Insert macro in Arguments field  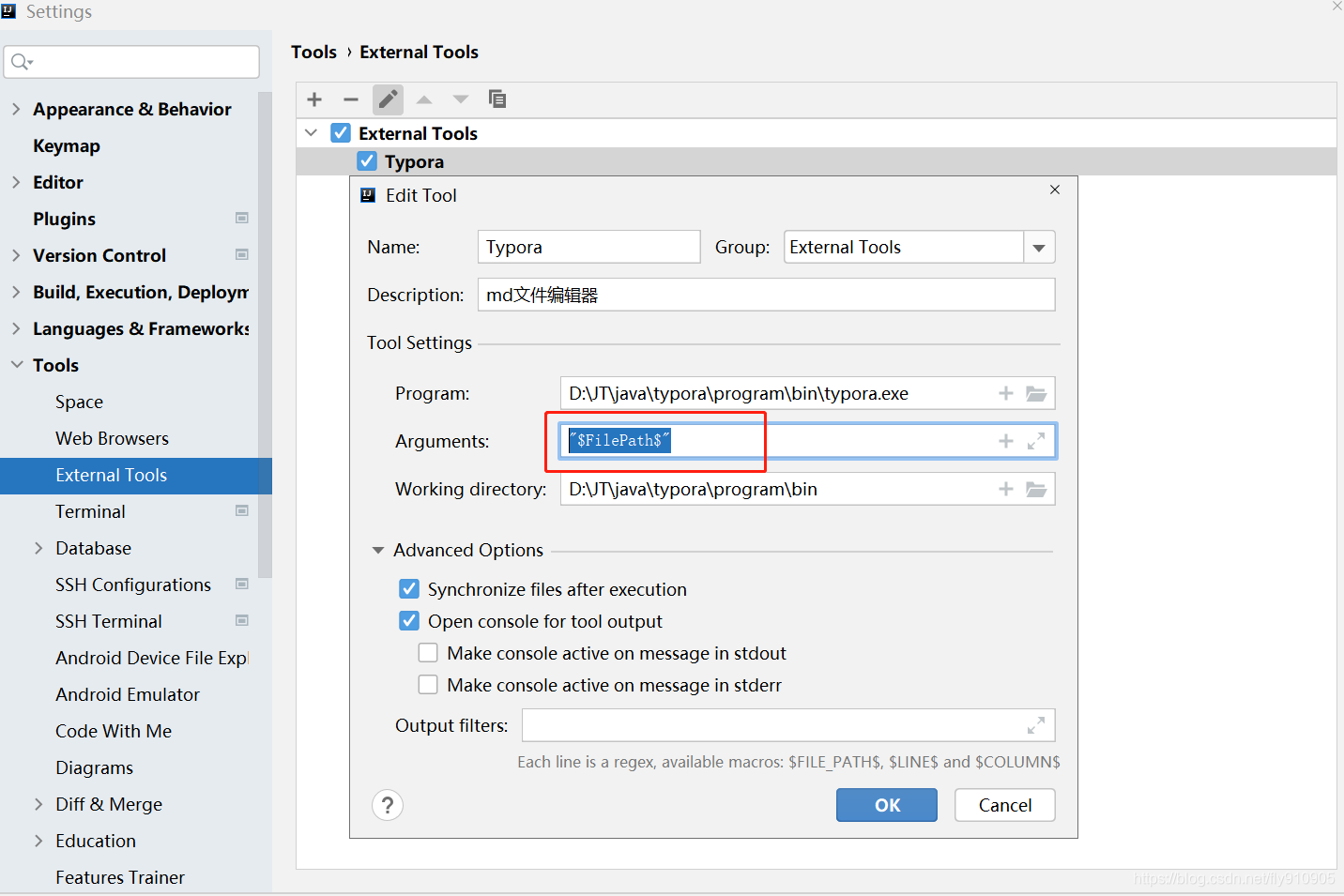tap(1006, 441)
